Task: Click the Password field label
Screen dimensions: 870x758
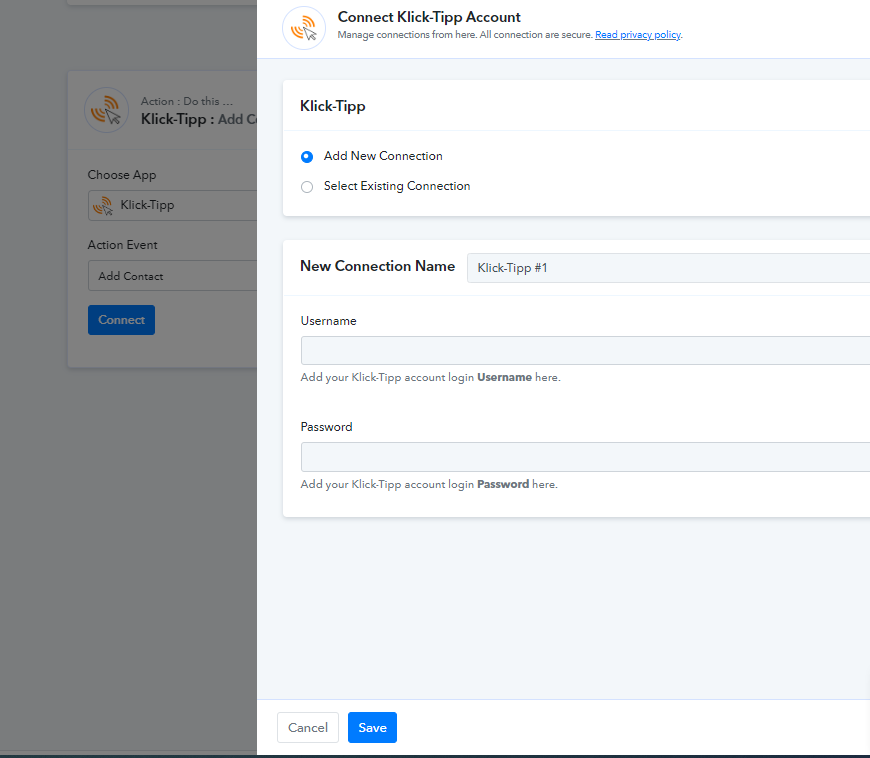Action: coord(326,427)
